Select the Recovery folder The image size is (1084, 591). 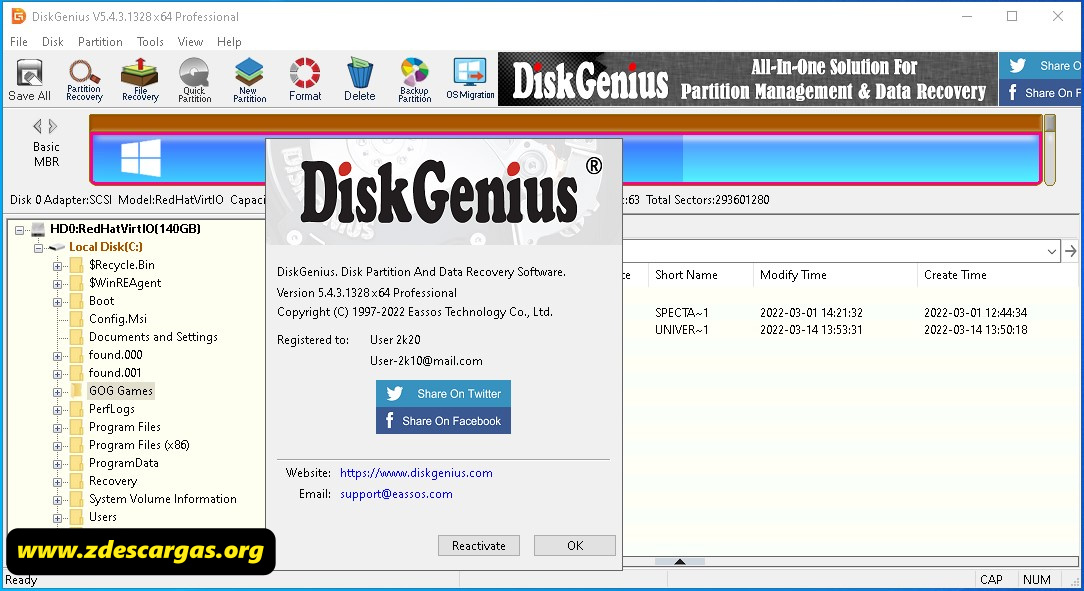[x=113, y=480]
